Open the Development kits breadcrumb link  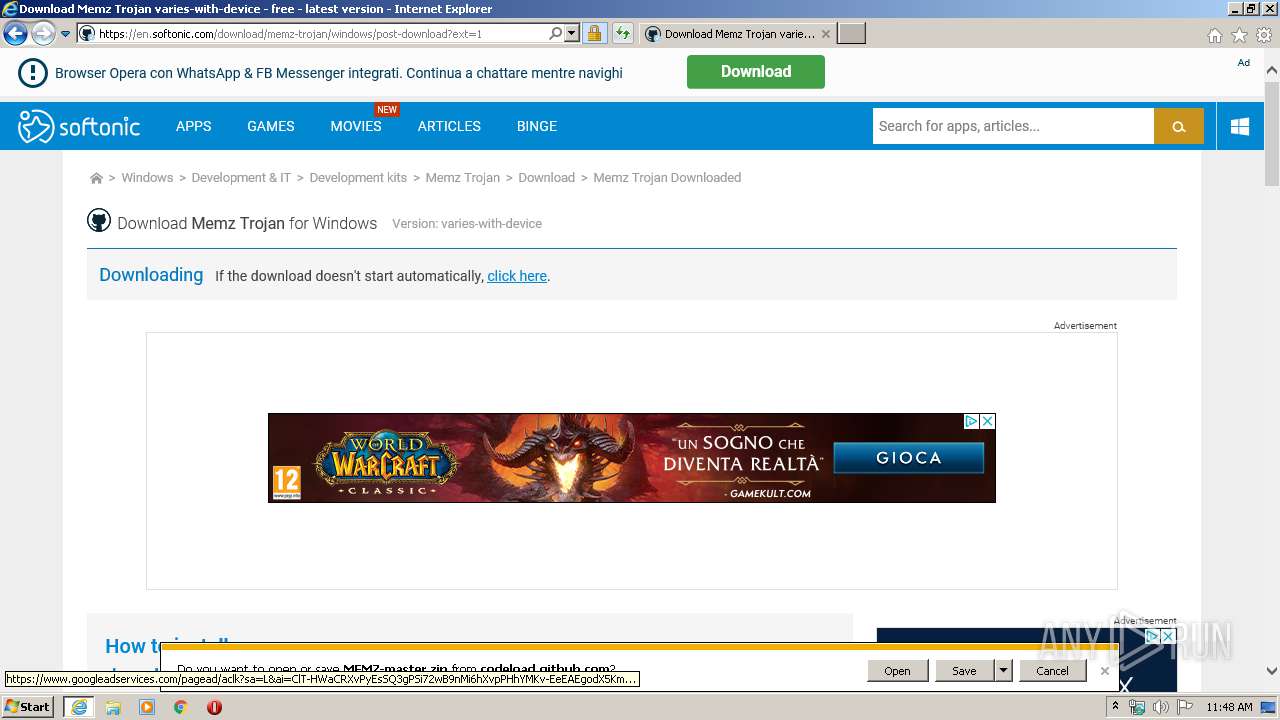358,178
